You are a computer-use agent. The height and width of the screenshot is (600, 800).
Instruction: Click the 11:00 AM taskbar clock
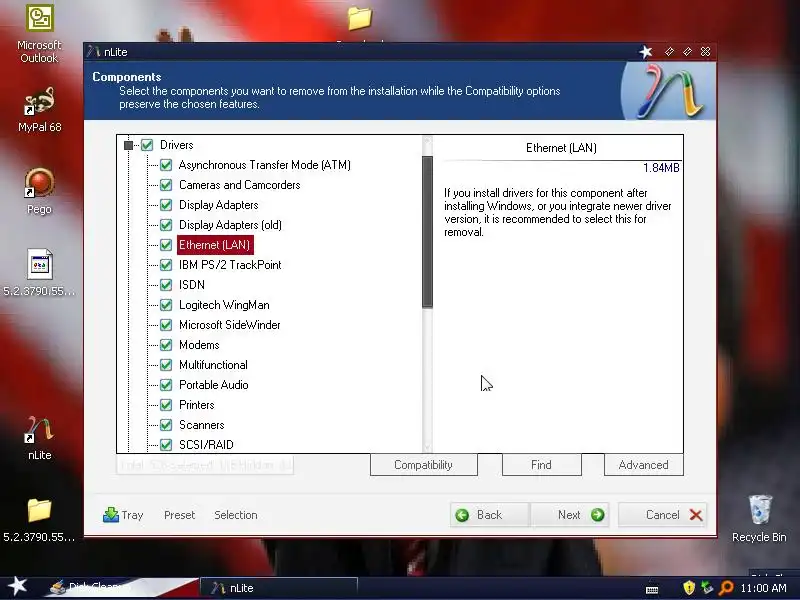pos(763,588)
